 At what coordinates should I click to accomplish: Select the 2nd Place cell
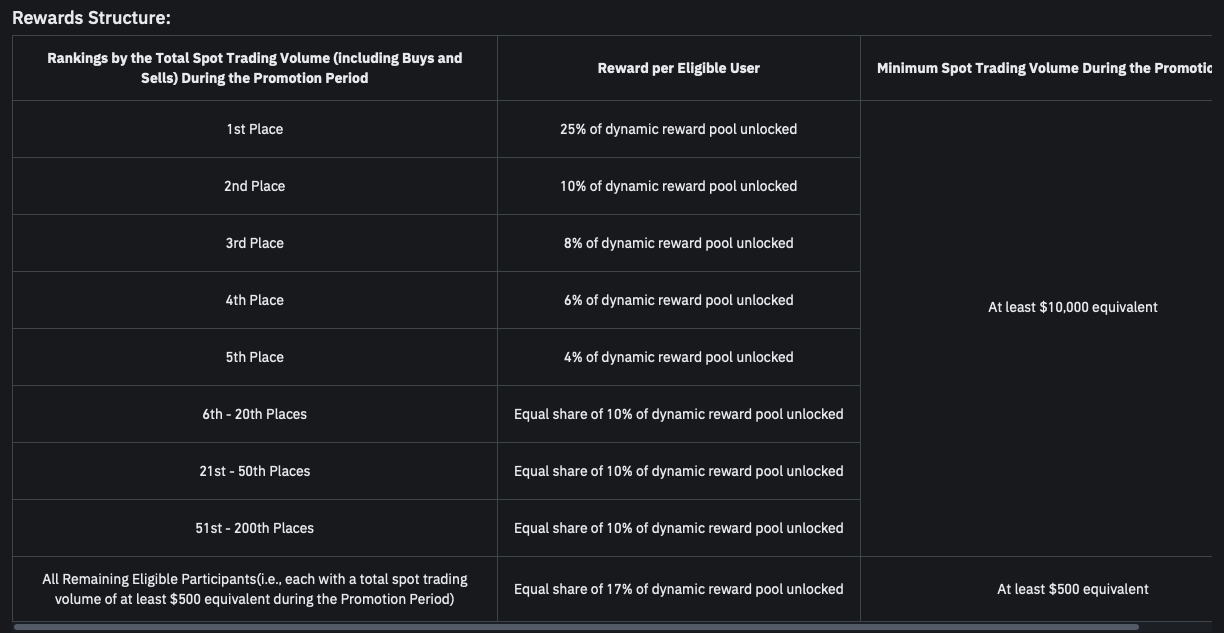(x=254, y=186)
